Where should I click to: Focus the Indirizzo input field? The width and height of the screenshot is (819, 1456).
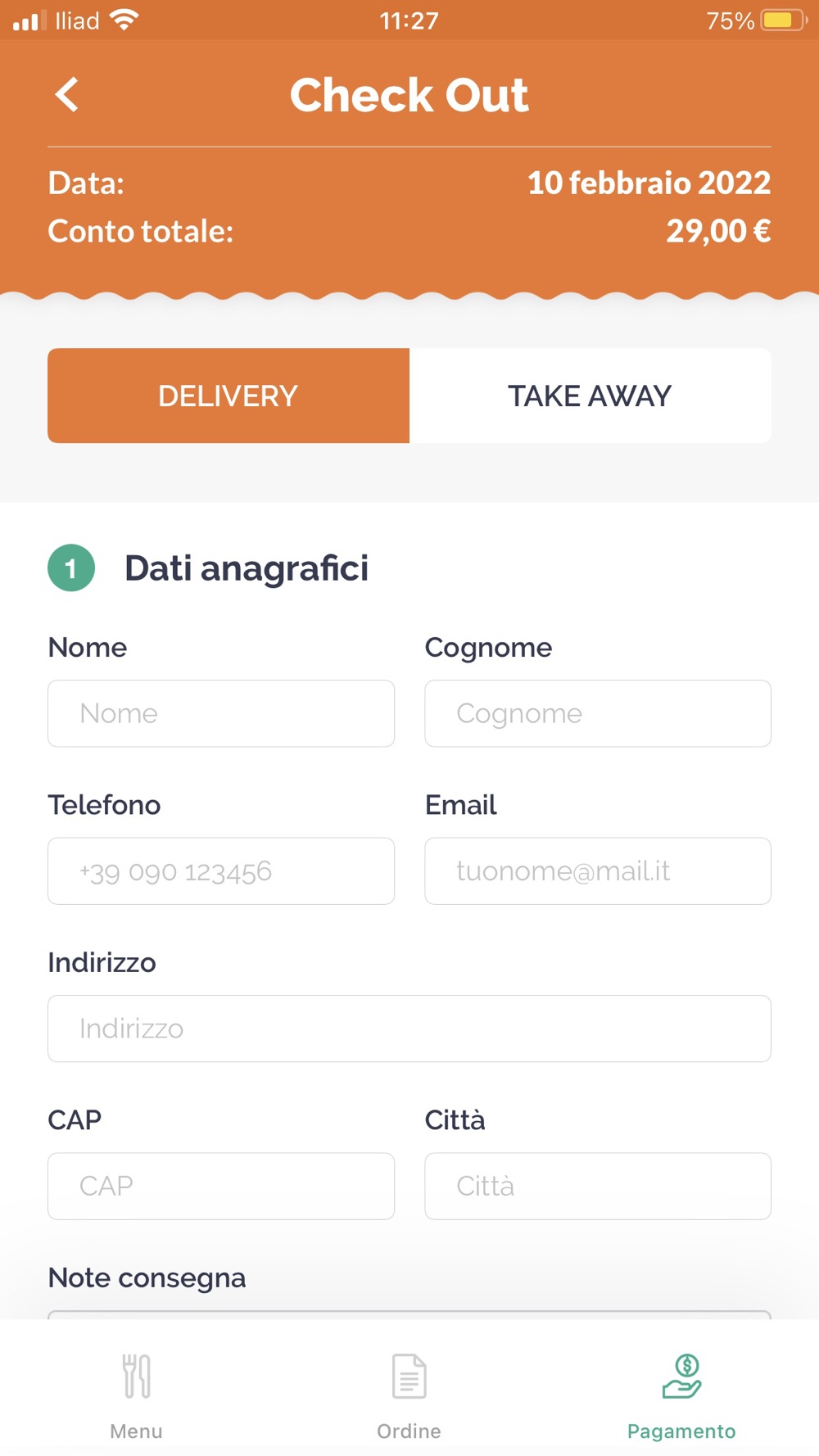click(409, 1029)
